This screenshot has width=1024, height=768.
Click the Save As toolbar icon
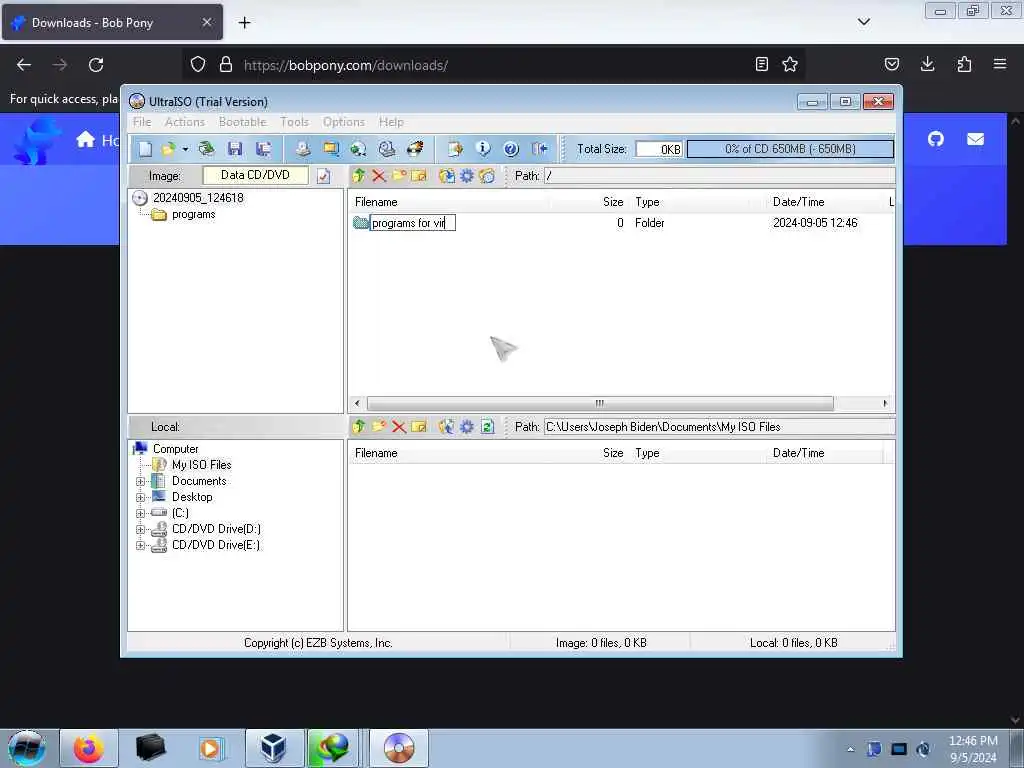tap(264, 149)
